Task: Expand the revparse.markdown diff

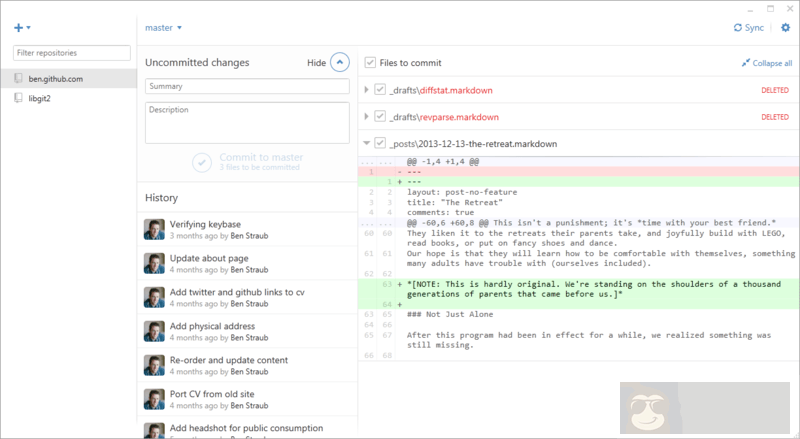Action: click(x=367, y=117)
